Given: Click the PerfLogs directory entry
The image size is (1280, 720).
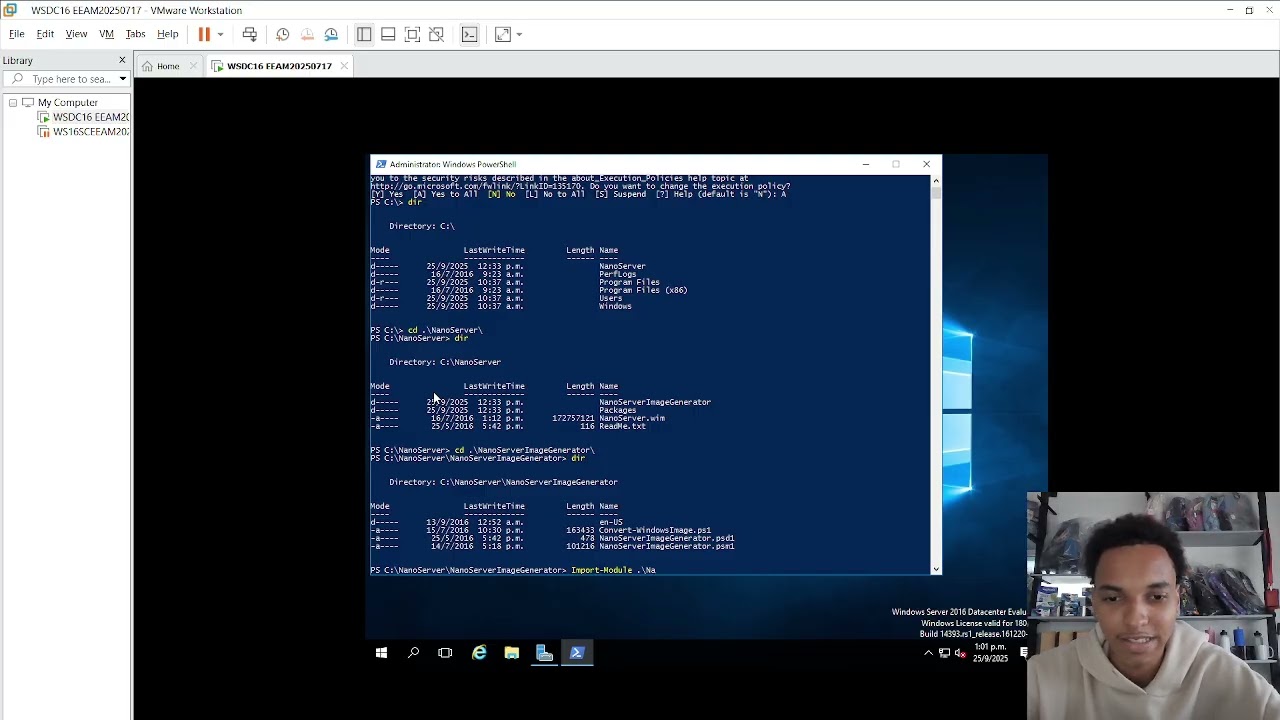Looking at the screenshot, I should (x=617, y=274).
